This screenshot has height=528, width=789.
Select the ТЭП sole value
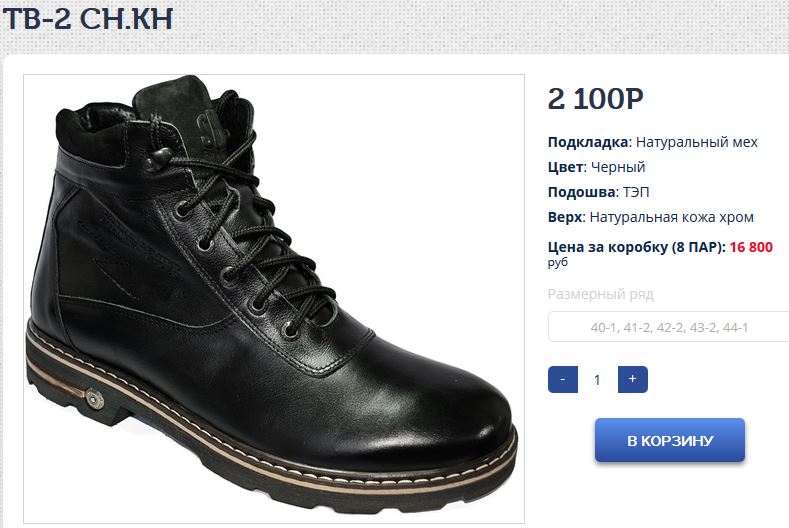(x=636, y=192)
